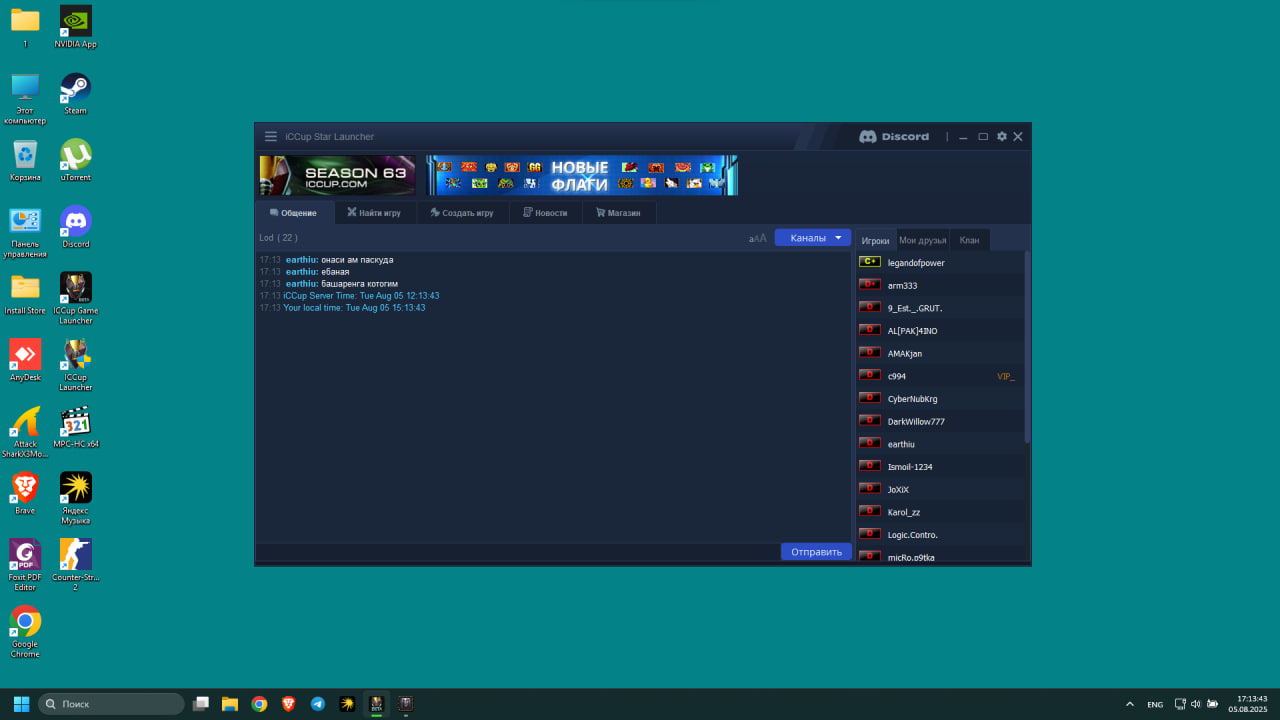Select the Counter-Strike 2 desktop icon
Viewport: 1280px width, 720px height.
76,565
